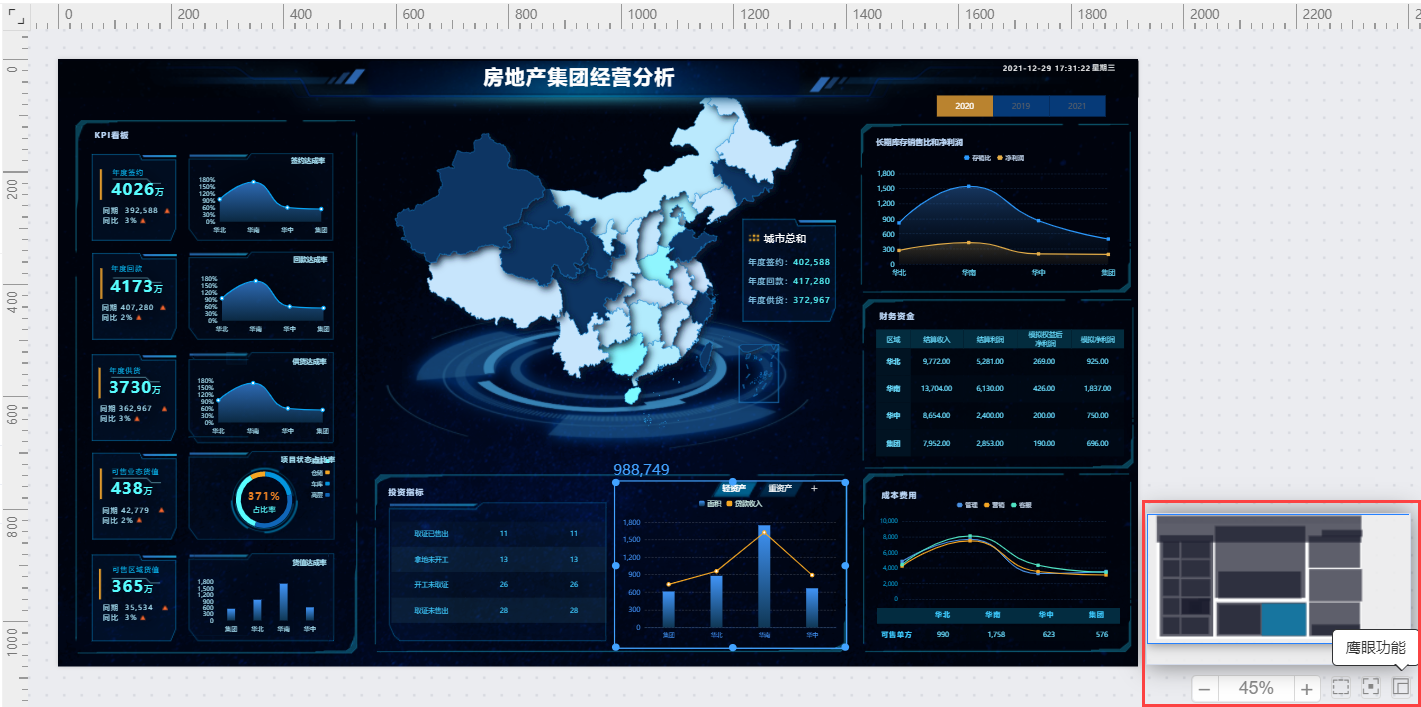Select the 轻资产 tab
The image size is (1421, 707).
(733, 488)
